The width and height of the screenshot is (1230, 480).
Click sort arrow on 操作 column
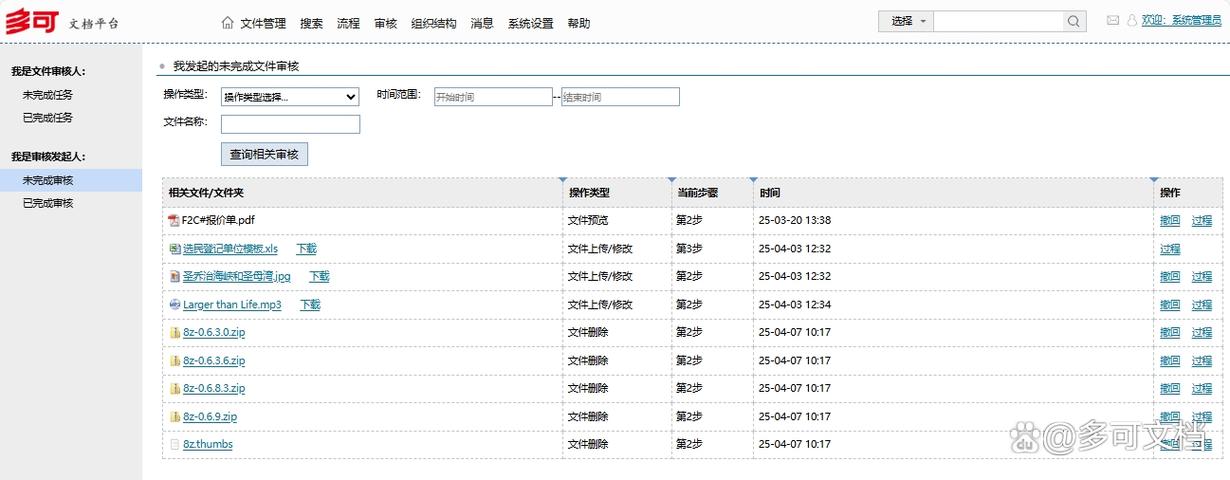(1154, 180)
